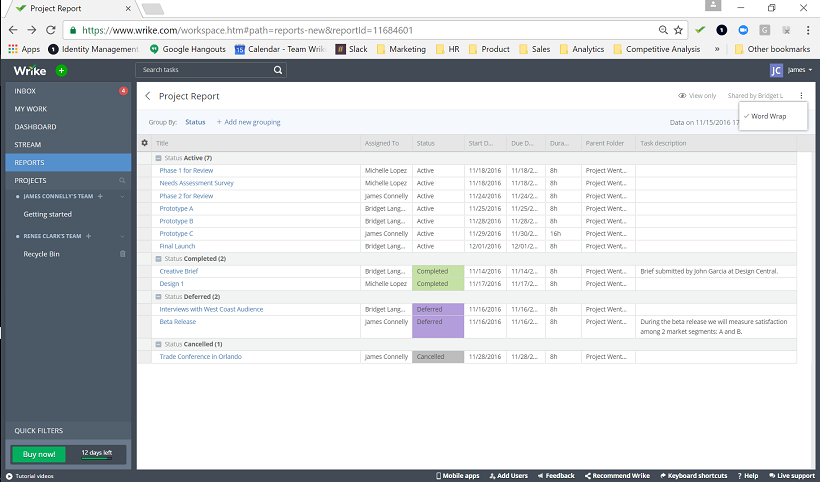Click the View only eye indicator
This screenshot has height=482, width=820.
(x=697, y=96)
